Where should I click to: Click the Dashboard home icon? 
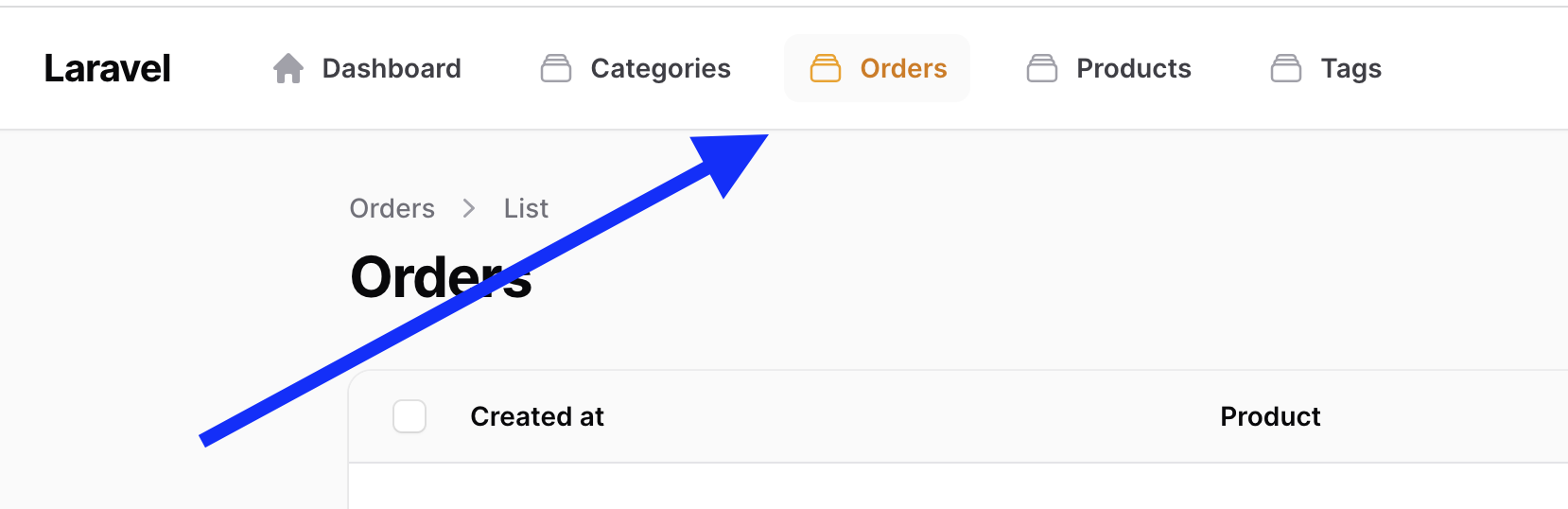tap(288, 68)
